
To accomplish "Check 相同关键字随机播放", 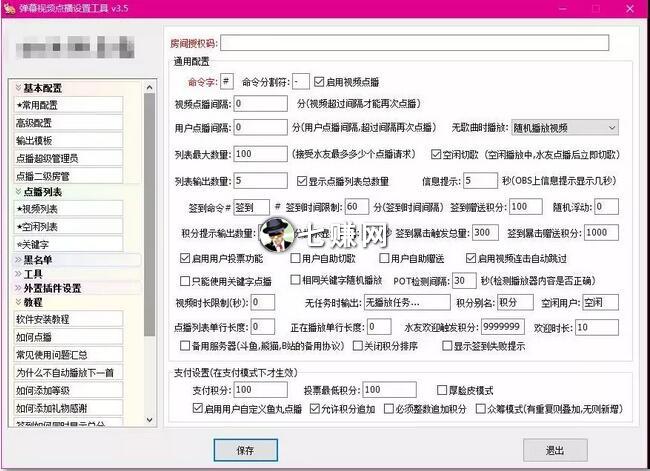I will [x=295, y=280].
